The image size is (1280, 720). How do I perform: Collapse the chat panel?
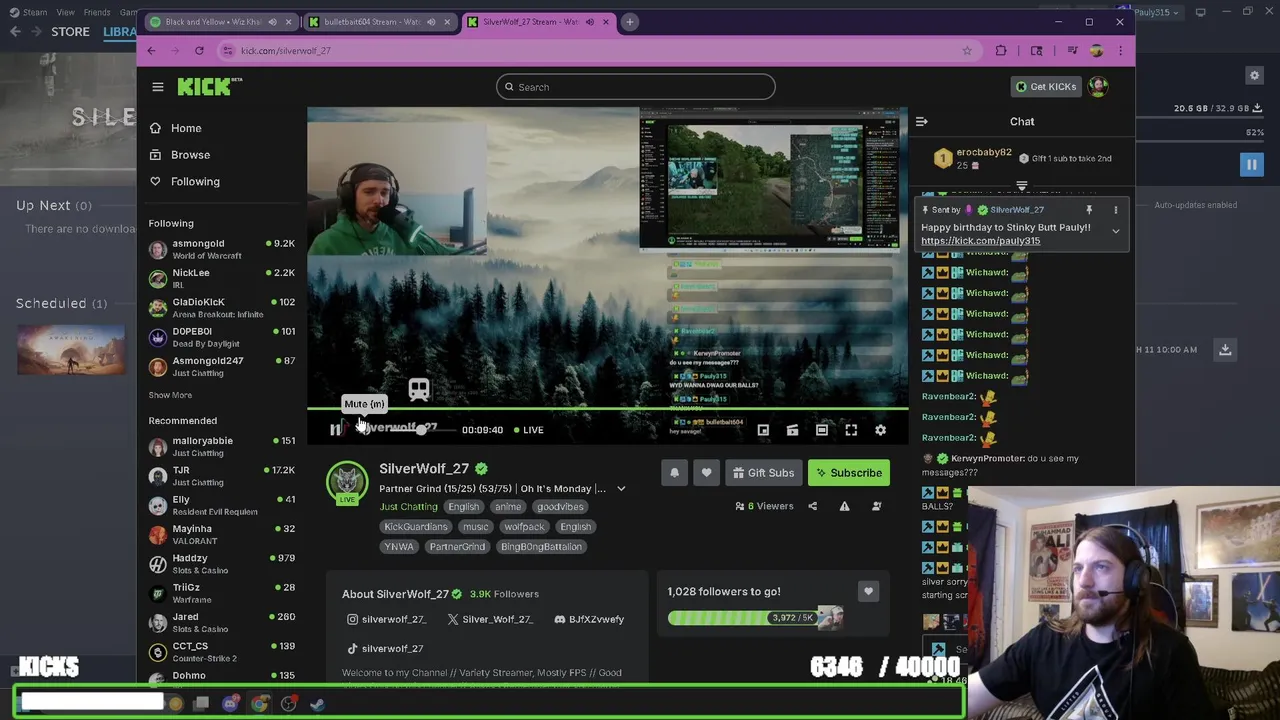pos(921,122)
